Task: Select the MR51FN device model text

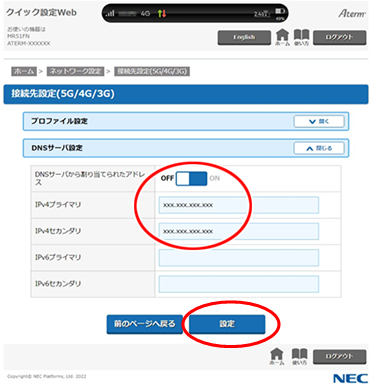Action: (x=19, y=36)
